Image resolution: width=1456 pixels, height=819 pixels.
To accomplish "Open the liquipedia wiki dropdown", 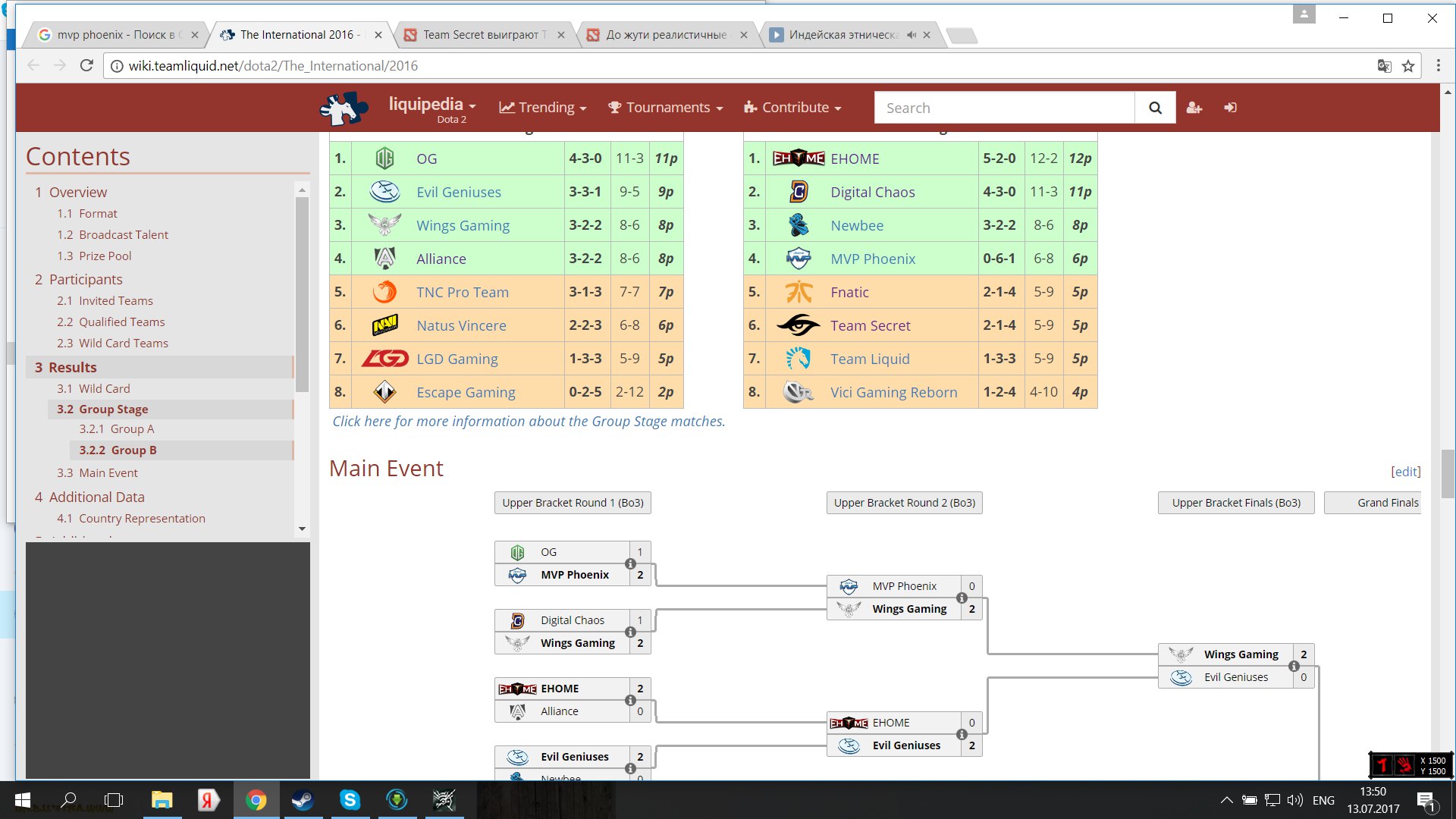I will (431, 105).
